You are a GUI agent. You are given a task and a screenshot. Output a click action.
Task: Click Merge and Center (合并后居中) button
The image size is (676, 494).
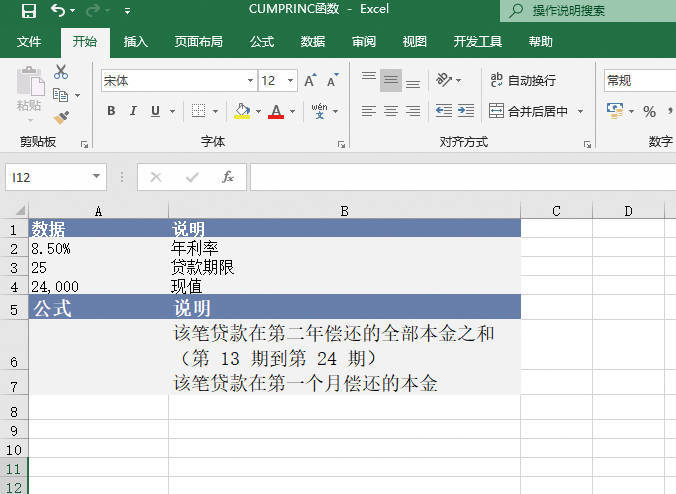point(529,111)
